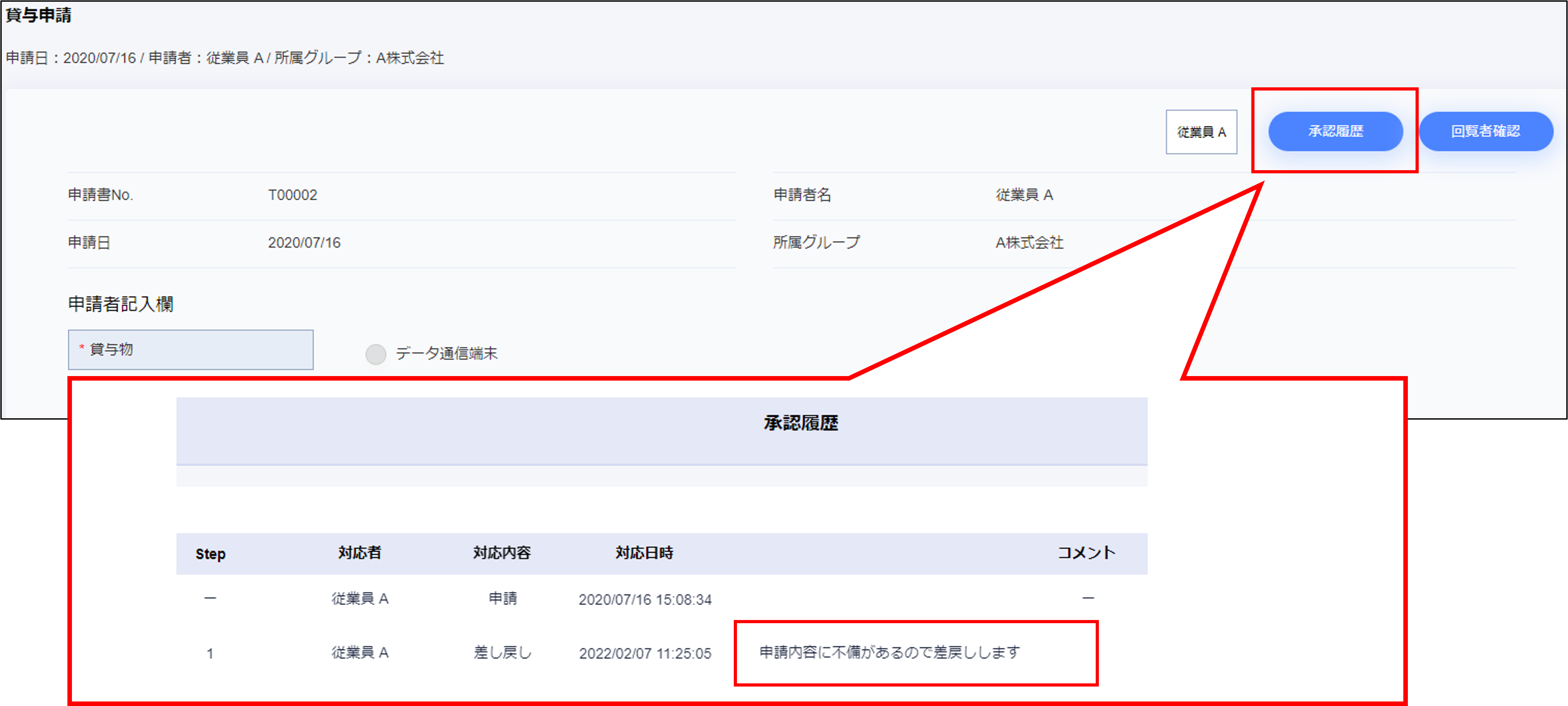Click the 従業員 A box near buttons

pyautogui.click(x=1201, y=132)
